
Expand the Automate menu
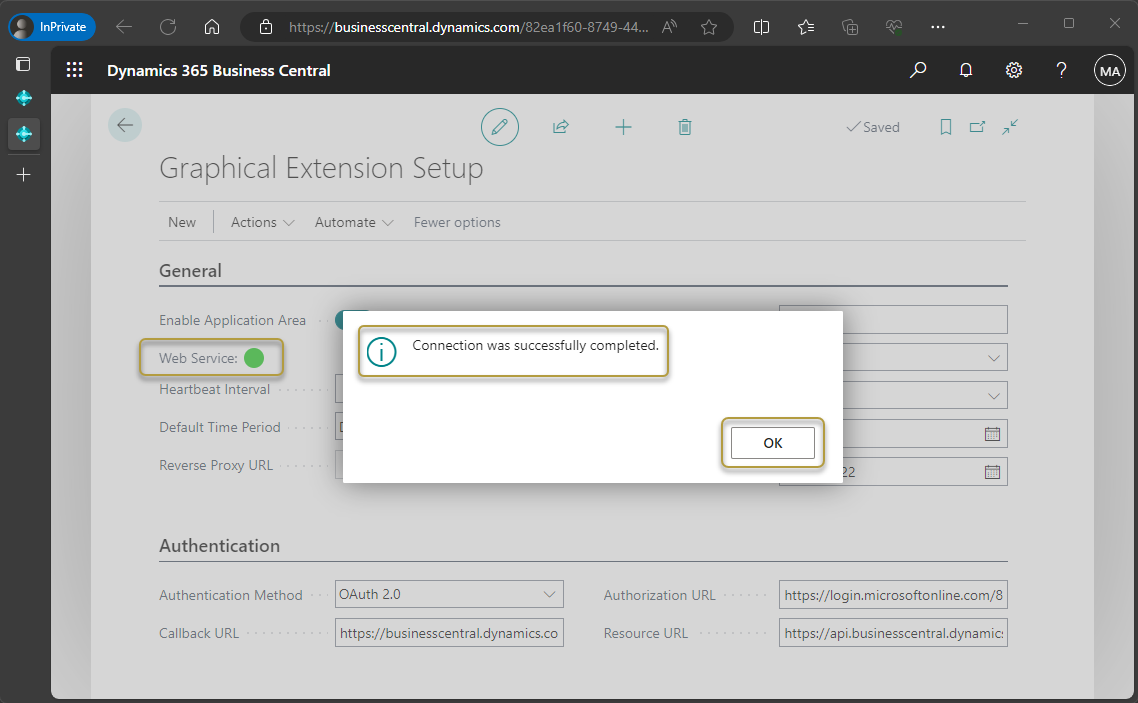[354, 222]
